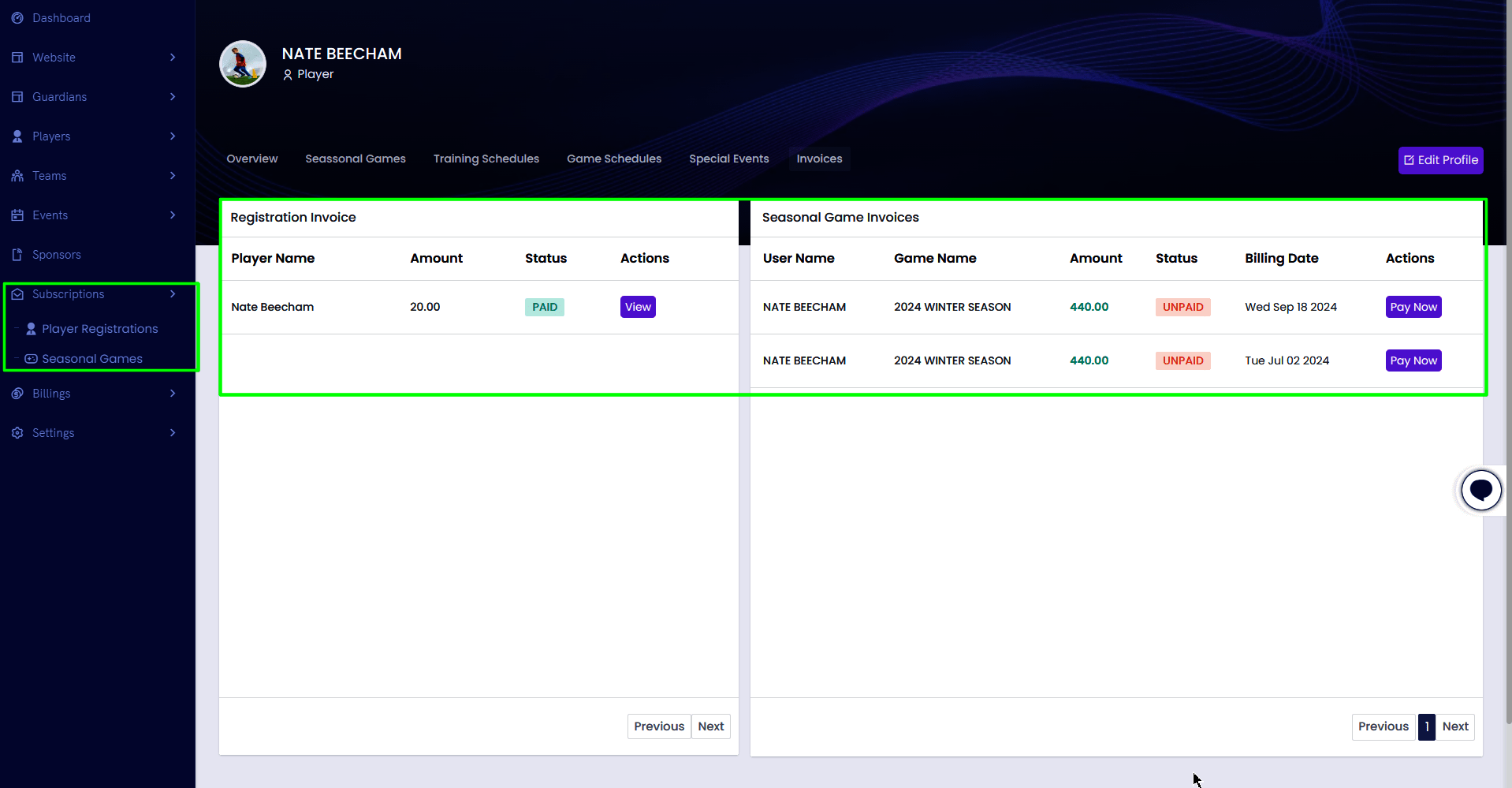Click the Subscriptions sidebar icon
1512x788 pixels.
click(17, 294)
